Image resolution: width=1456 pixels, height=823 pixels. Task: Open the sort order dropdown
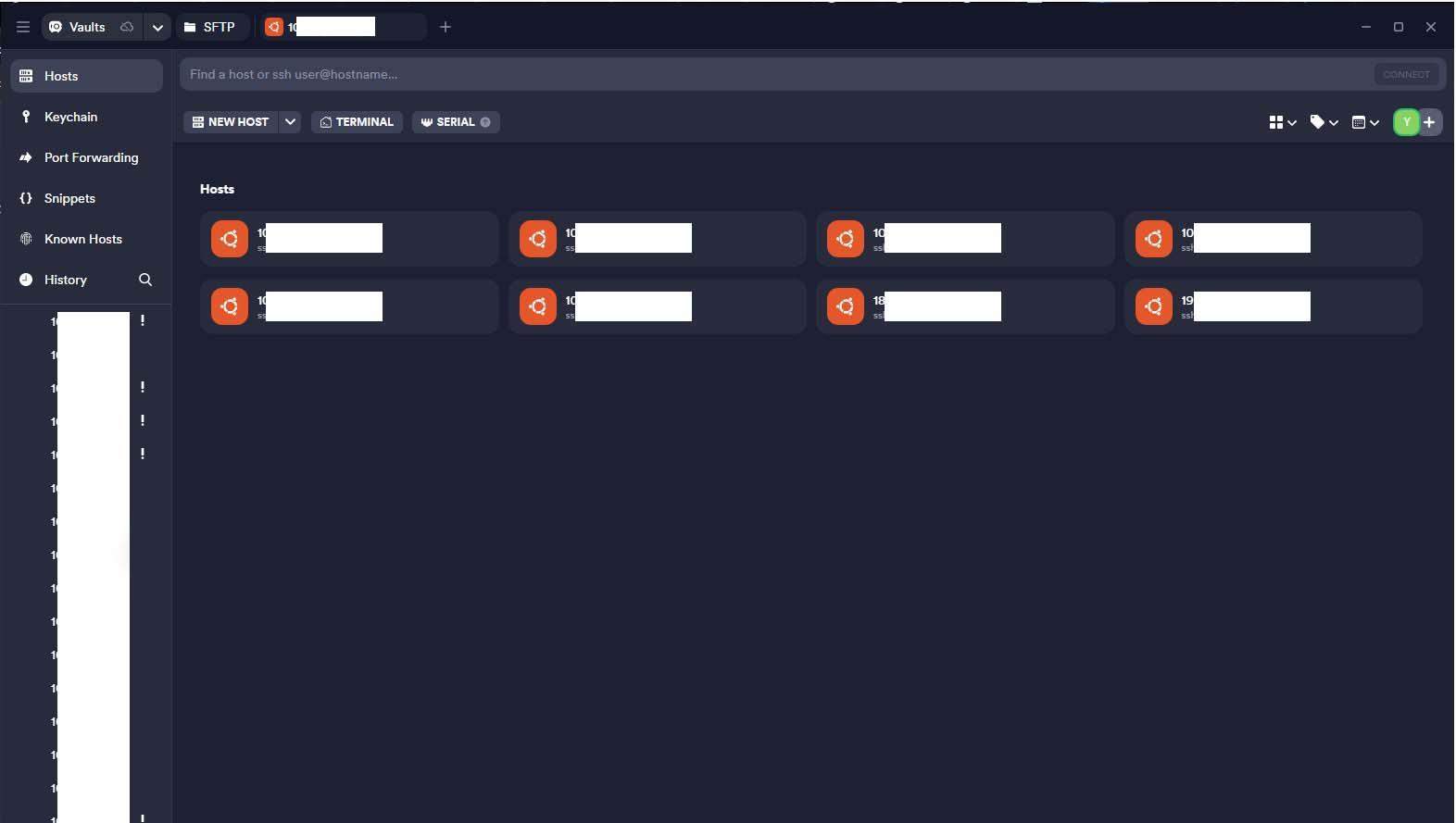1365,122
